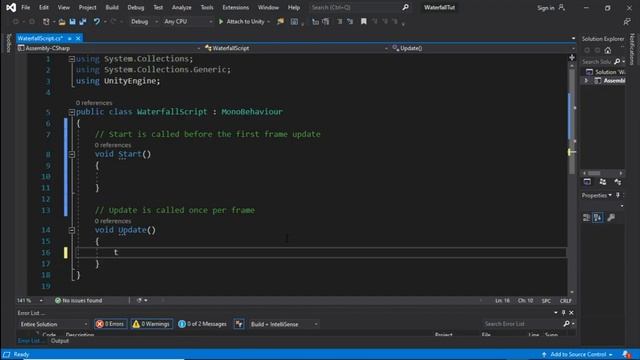Screen dimensions: 640x360
Task: Click Sign in link
Action: [546, 8]
